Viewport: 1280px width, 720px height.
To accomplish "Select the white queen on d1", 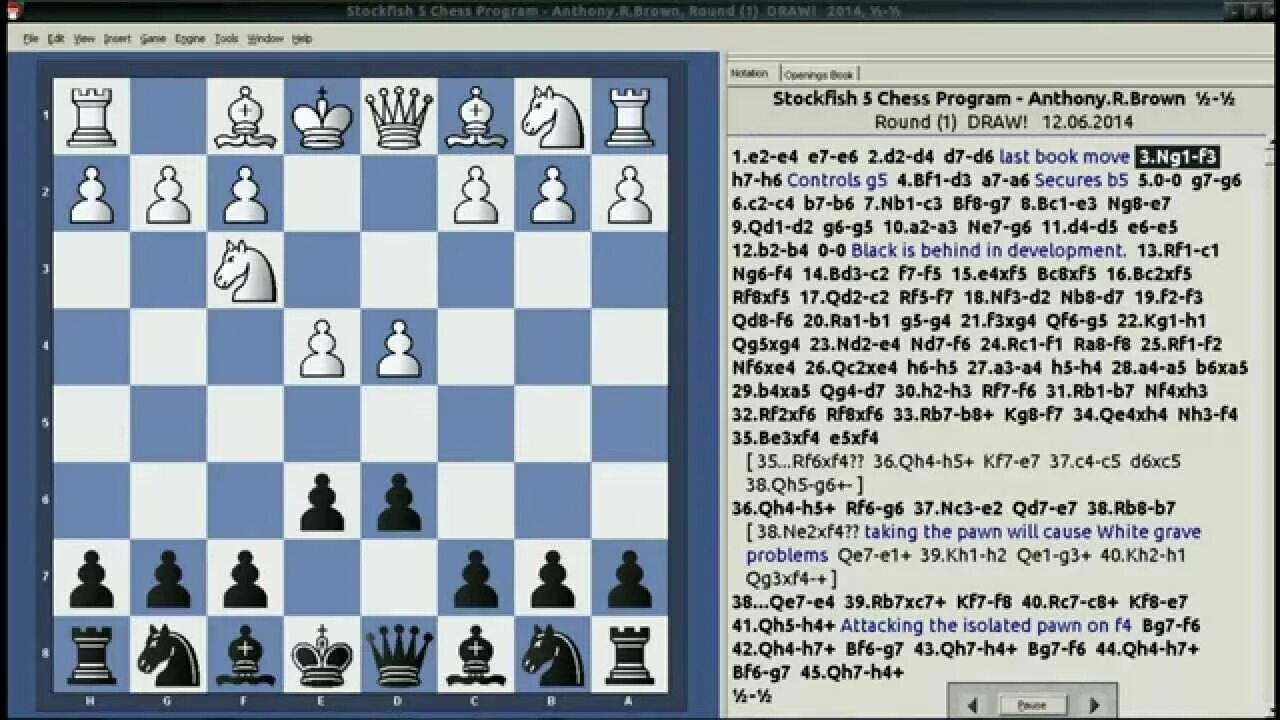I will click(399, 116).
